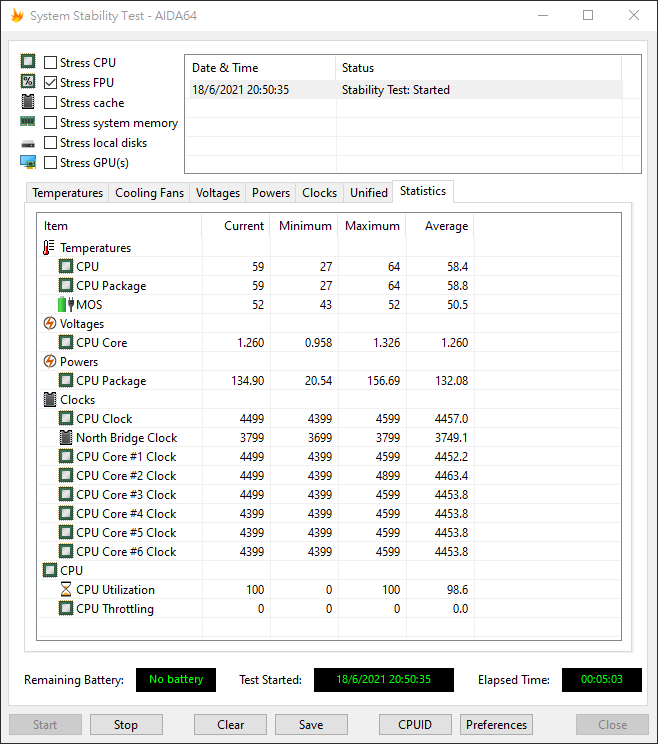Click the percent icon beside Stress FPU
Screen dimensions: 658x744
coord(28,82)
